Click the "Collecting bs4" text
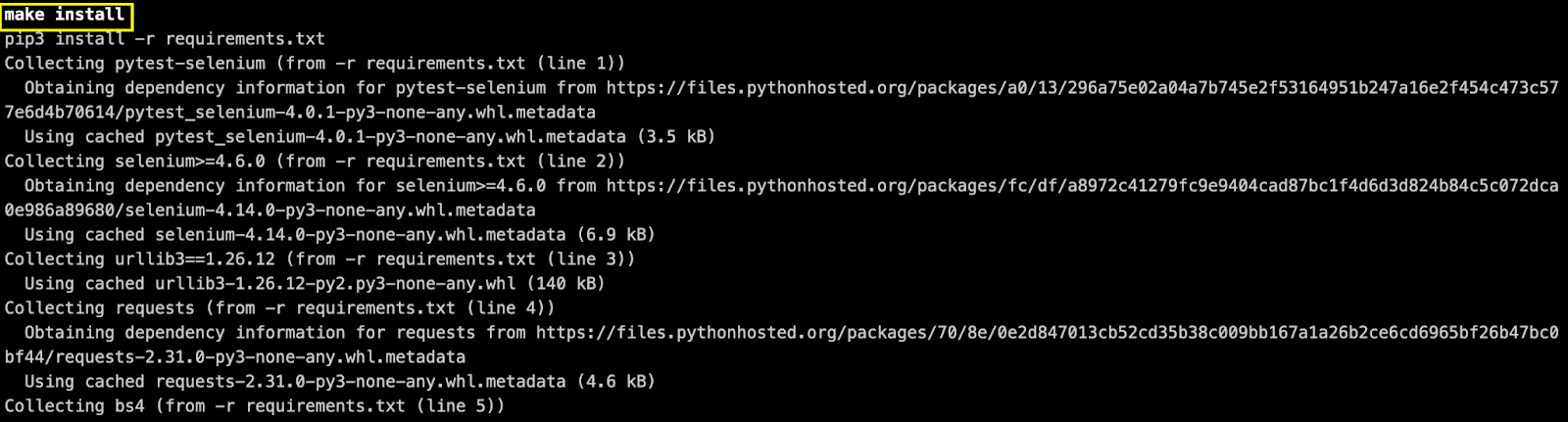Image resolution: width=1568 pixels, height=422 pixels. [x=74, y=406]
